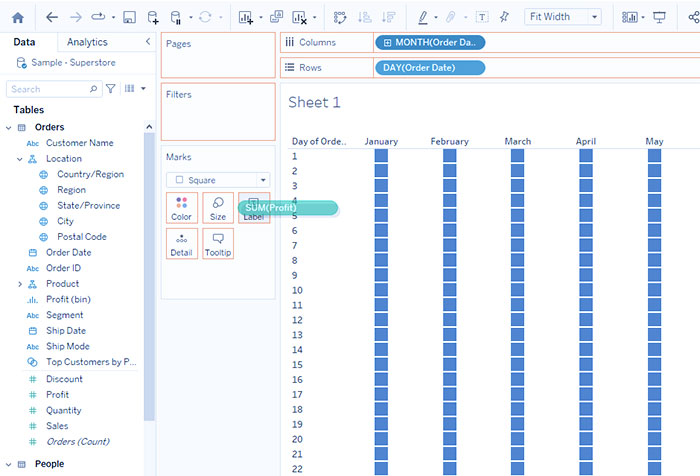Switch to the Analytics tab
Viewport: 700px width, 476px height.
(x=87, y=42)
